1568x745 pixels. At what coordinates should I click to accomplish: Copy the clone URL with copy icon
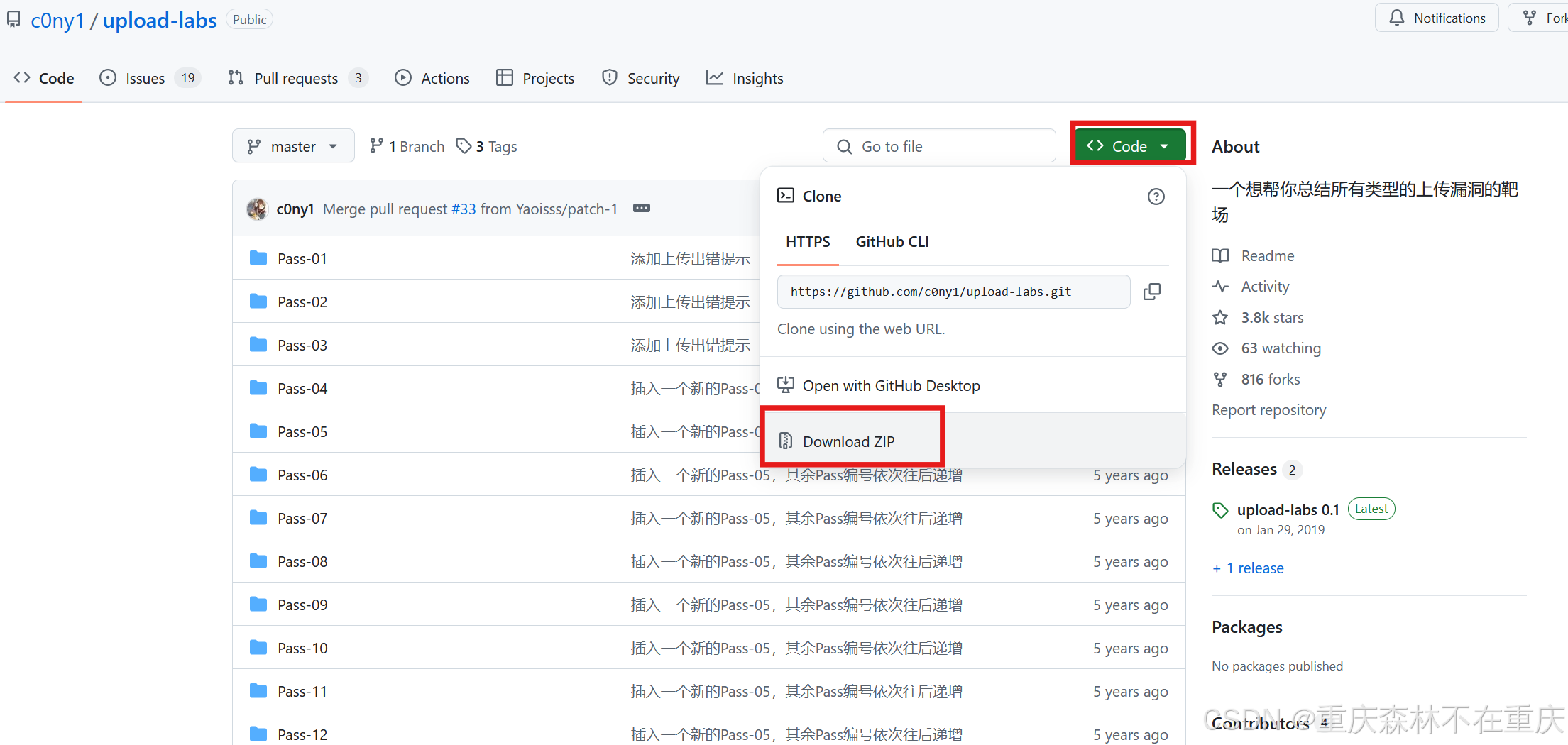click(1151, 292)
